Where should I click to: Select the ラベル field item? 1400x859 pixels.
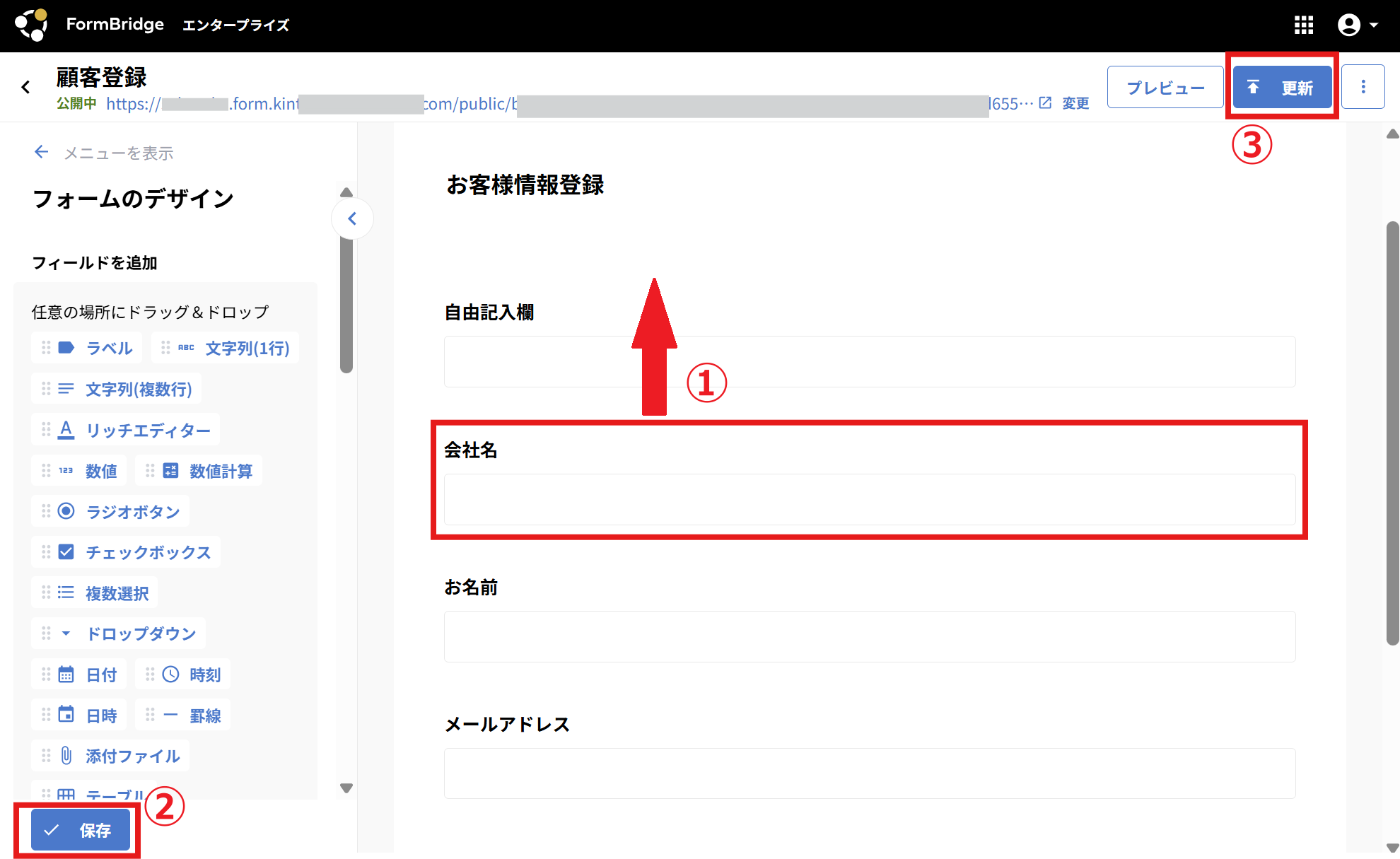(x=86, y=348)
